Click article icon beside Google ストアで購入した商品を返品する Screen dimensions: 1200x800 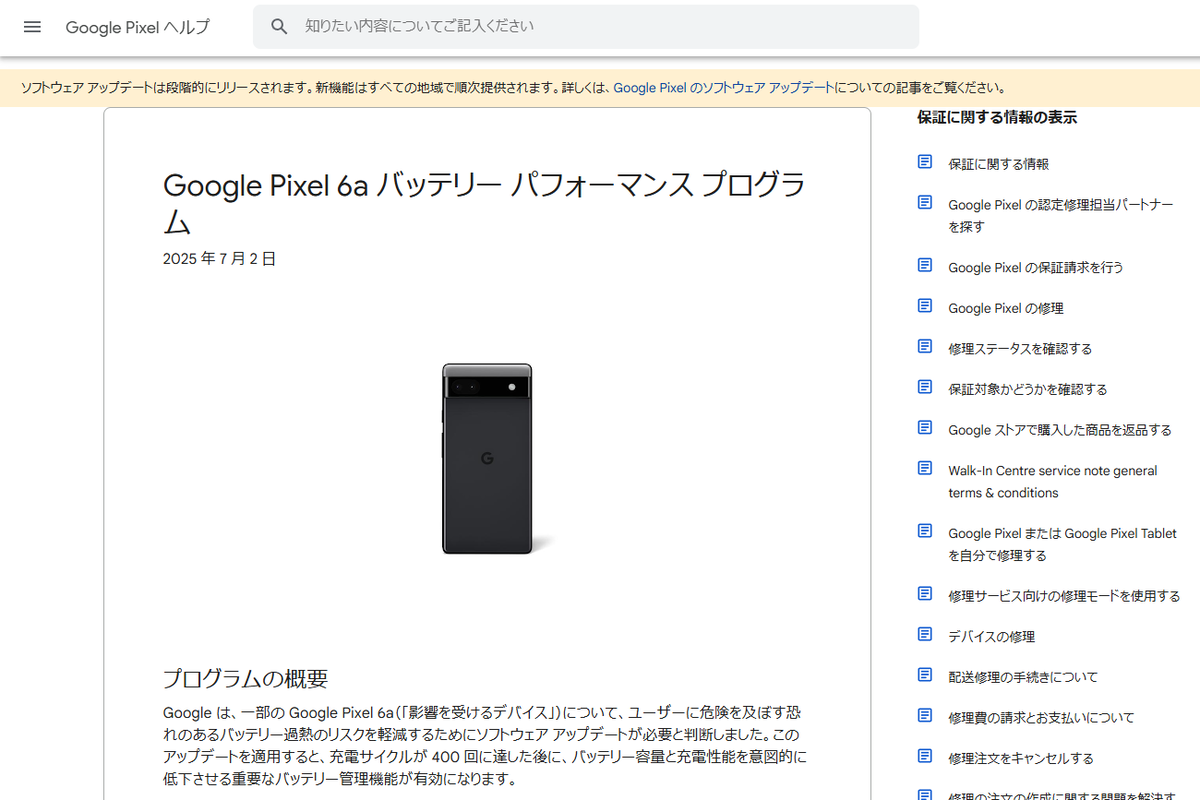pos(925,428)
